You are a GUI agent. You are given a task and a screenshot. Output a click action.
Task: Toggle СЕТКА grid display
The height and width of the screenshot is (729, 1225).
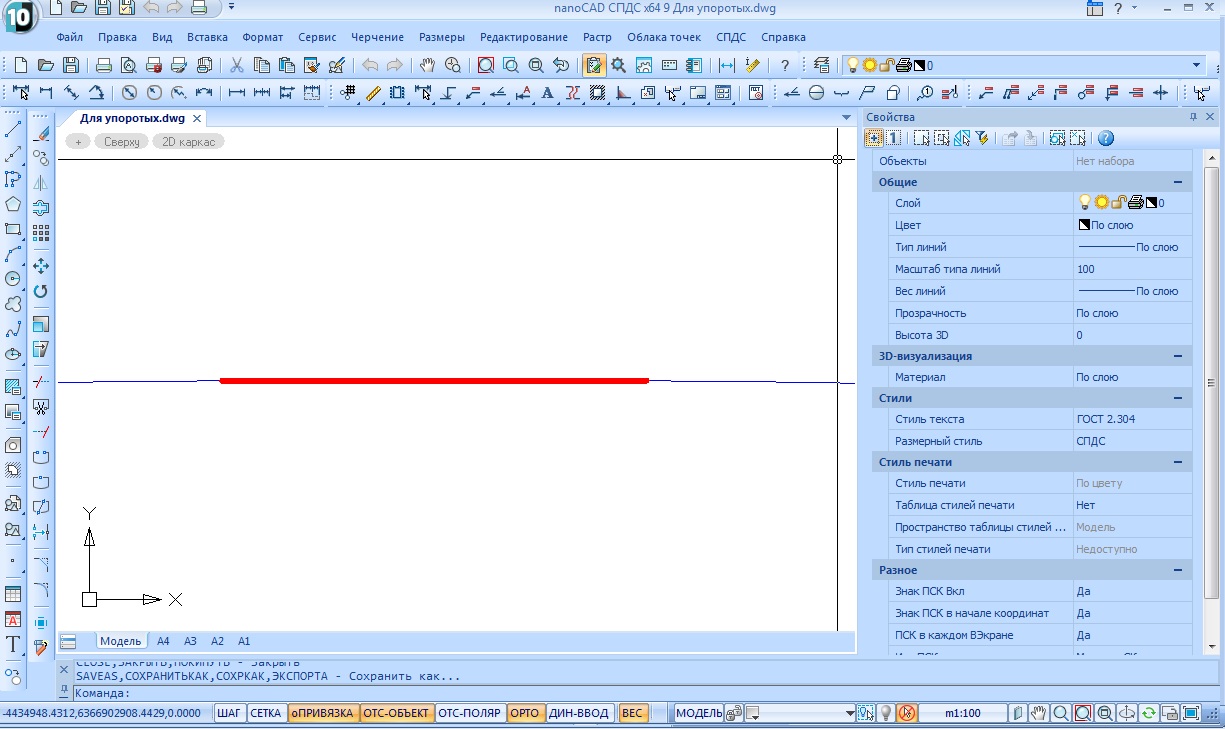click(266, 713)
